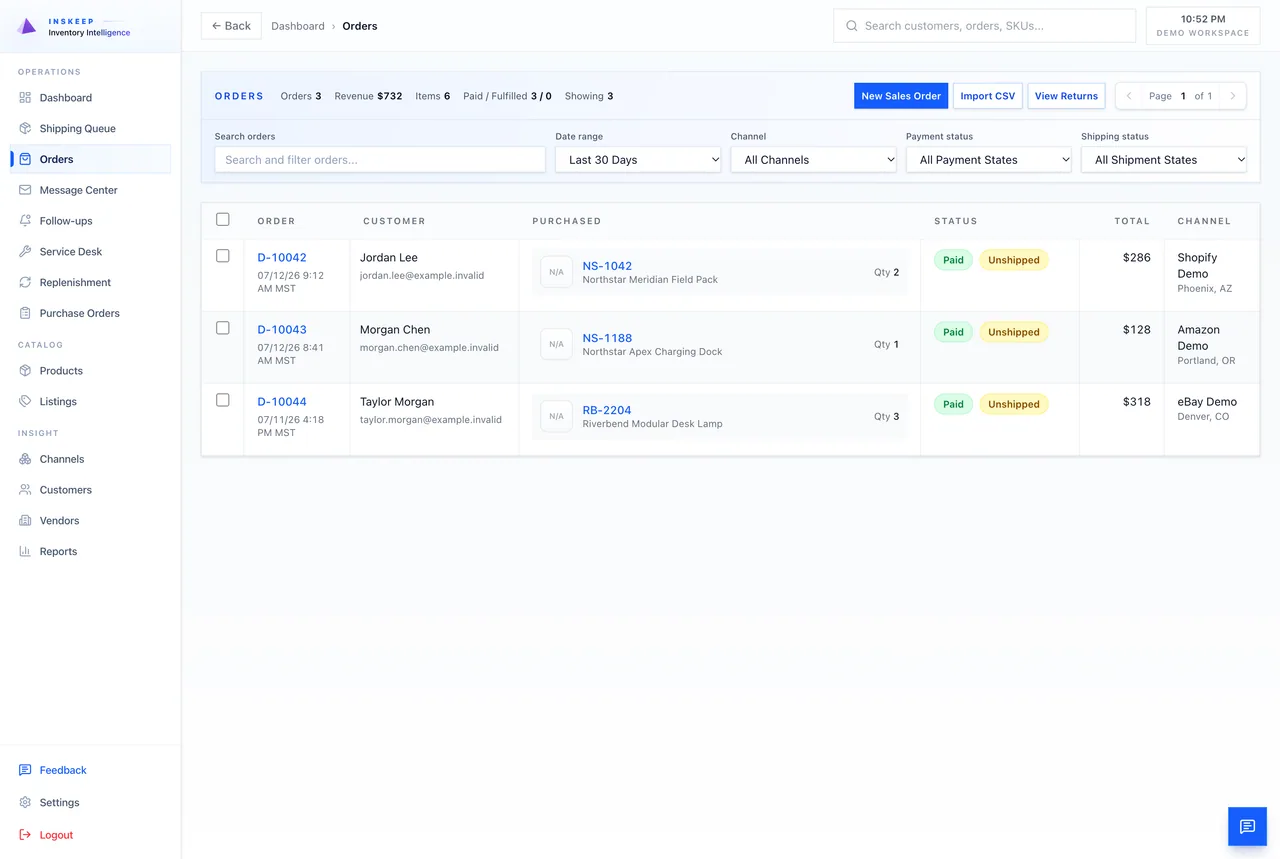Click the Logout arrow icon

pyautogui.click(x=25, y=835)
